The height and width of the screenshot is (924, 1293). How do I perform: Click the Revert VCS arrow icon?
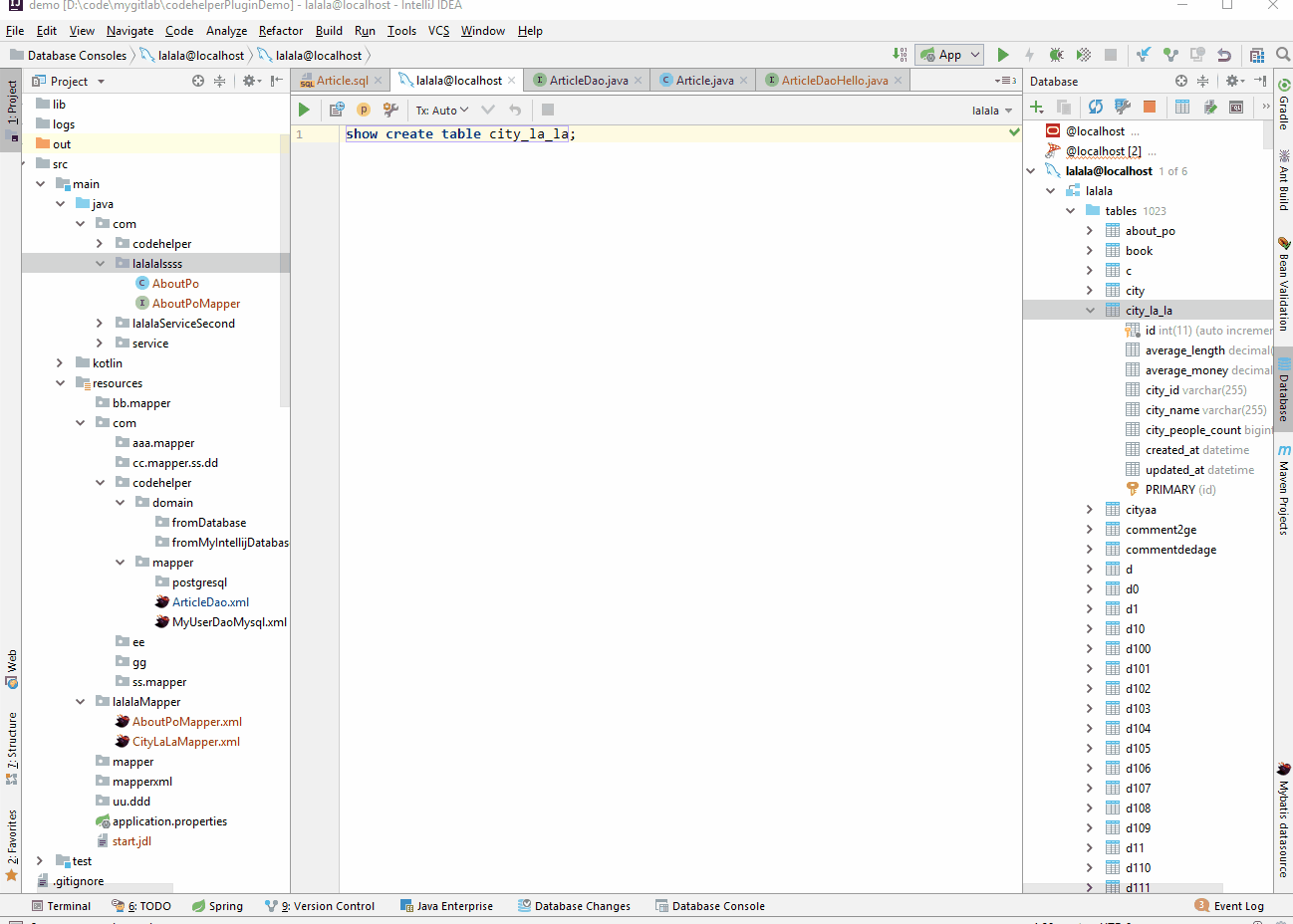[x=1224, y=55]
